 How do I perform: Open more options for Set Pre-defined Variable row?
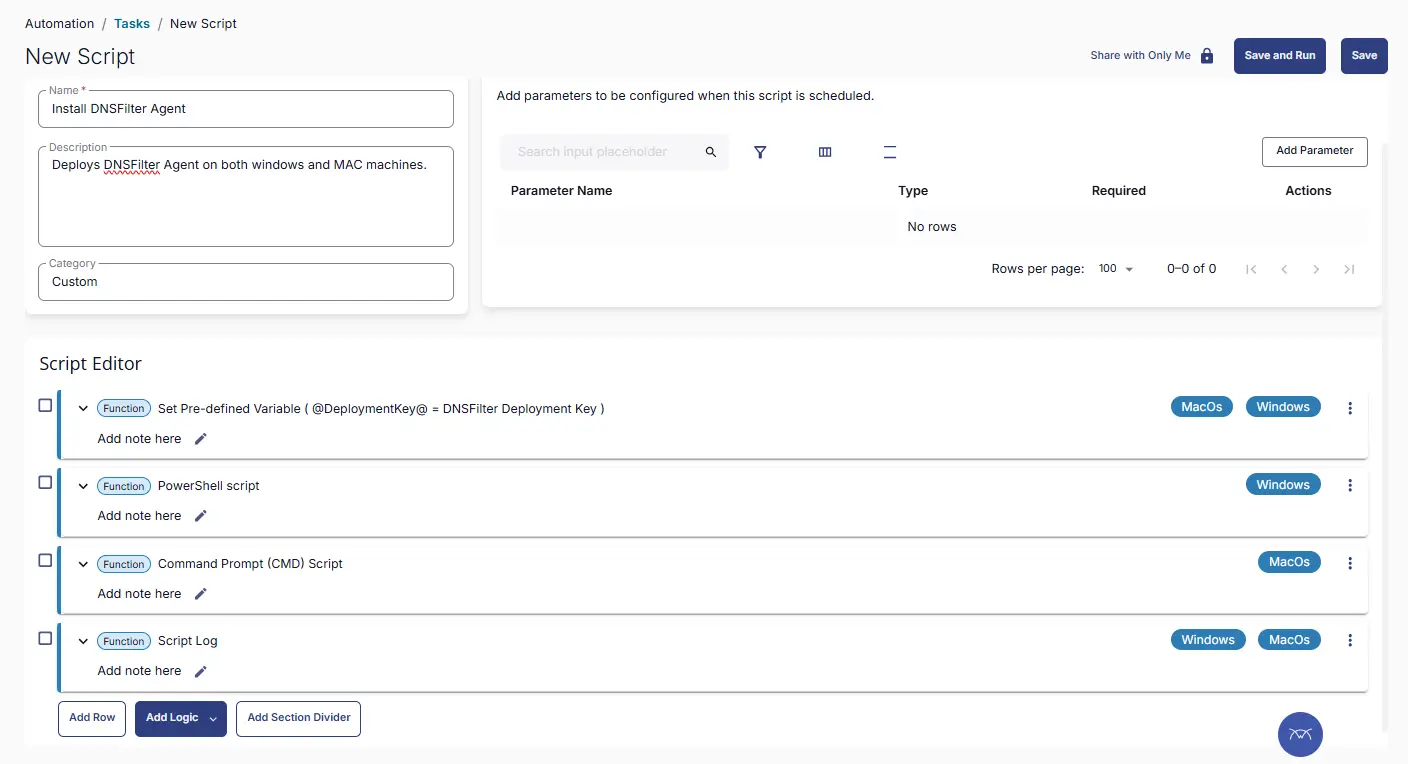[1350, 408]
